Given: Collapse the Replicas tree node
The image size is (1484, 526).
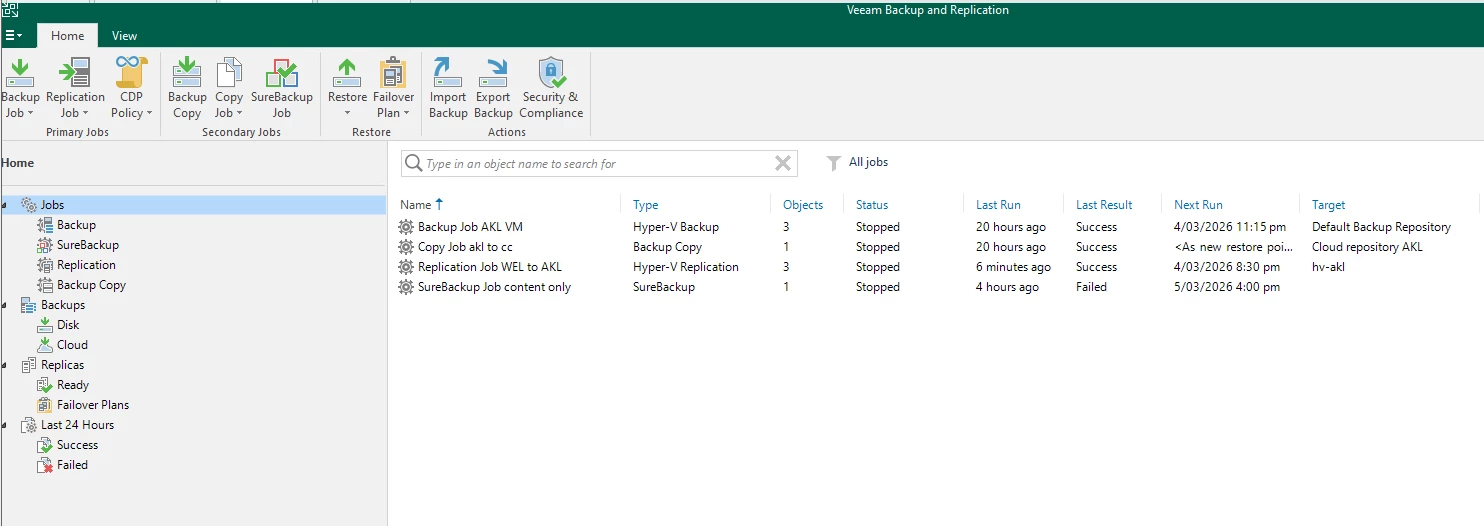Looking at the screenshot, I should tap(6, 365).
